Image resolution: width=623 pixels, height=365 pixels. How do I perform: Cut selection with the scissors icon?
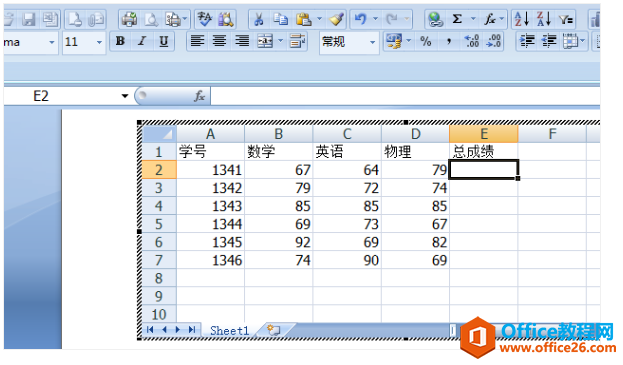tap(259, 19)
